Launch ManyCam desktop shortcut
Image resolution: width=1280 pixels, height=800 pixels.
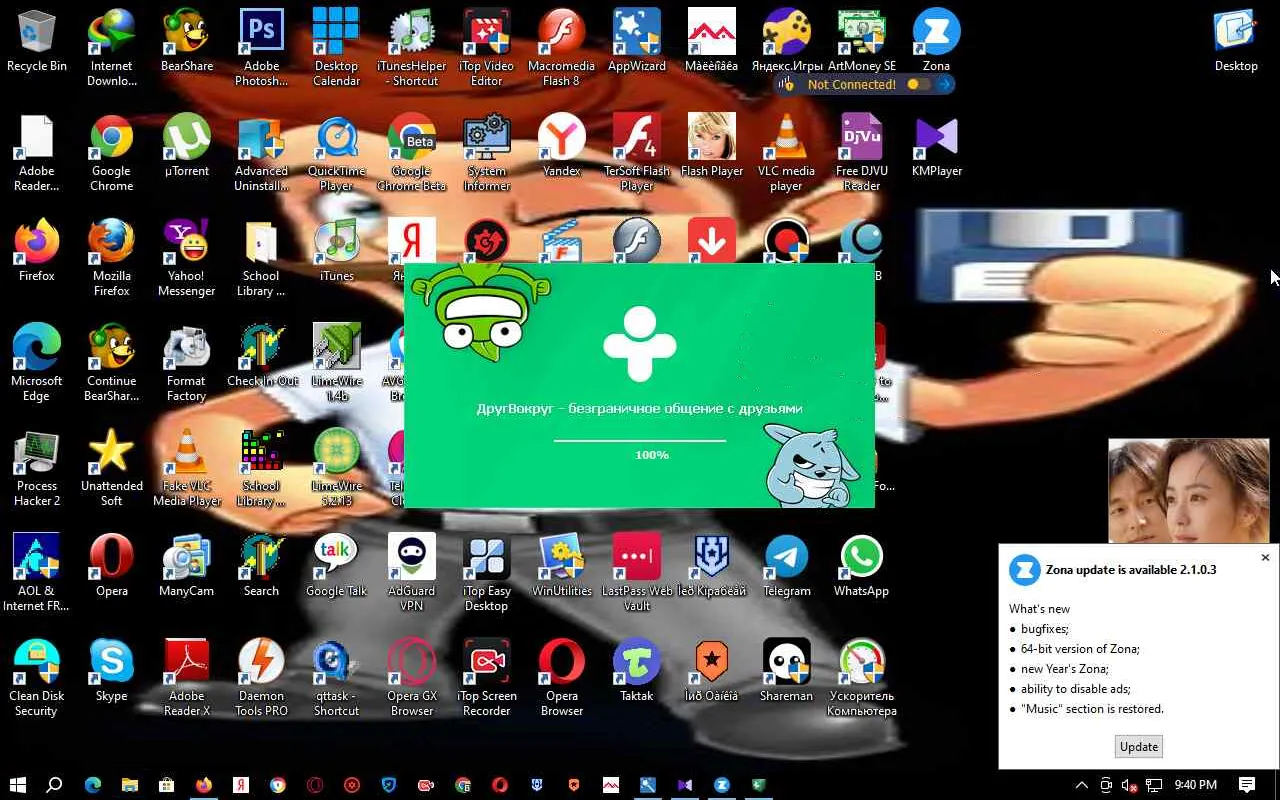coord(187,566)
